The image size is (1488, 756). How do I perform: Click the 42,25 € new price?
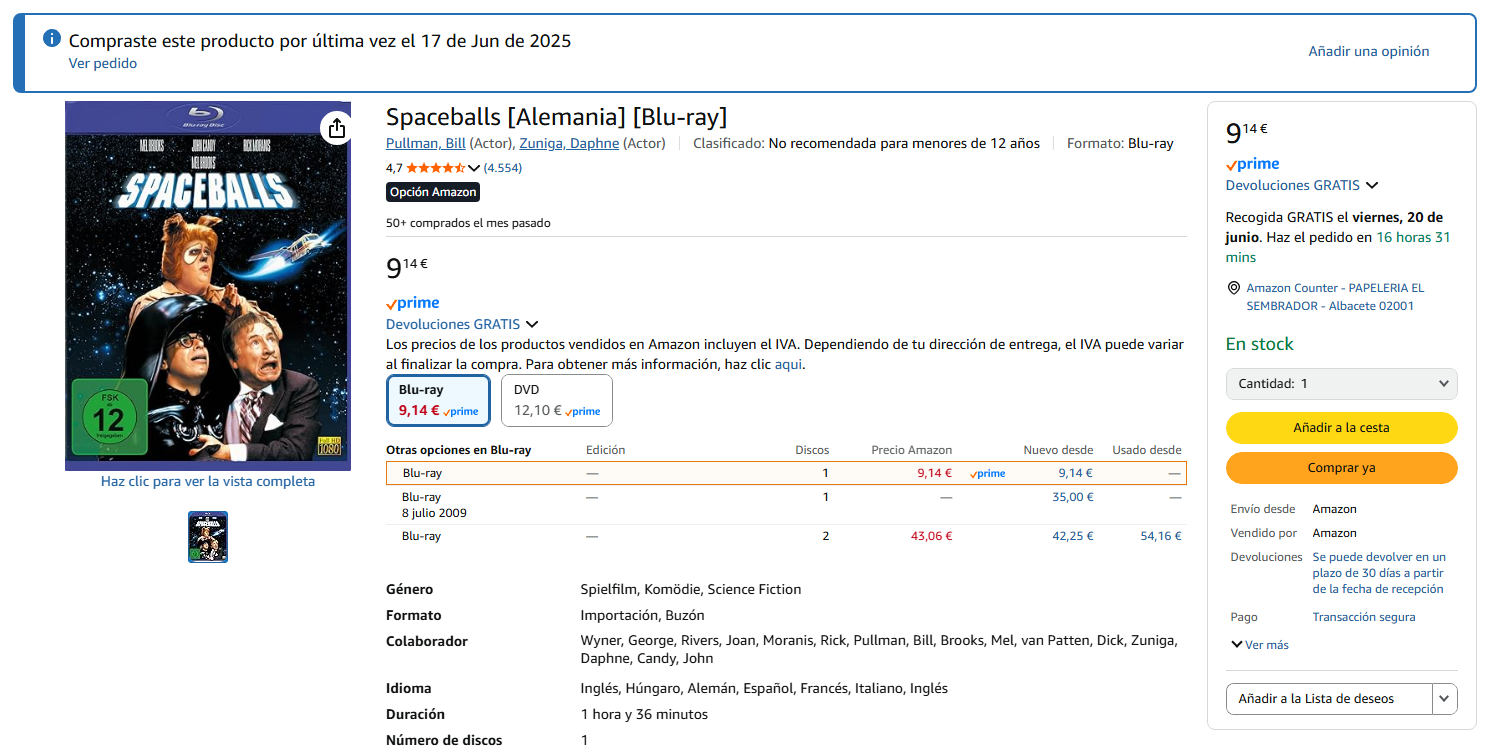1073,536
